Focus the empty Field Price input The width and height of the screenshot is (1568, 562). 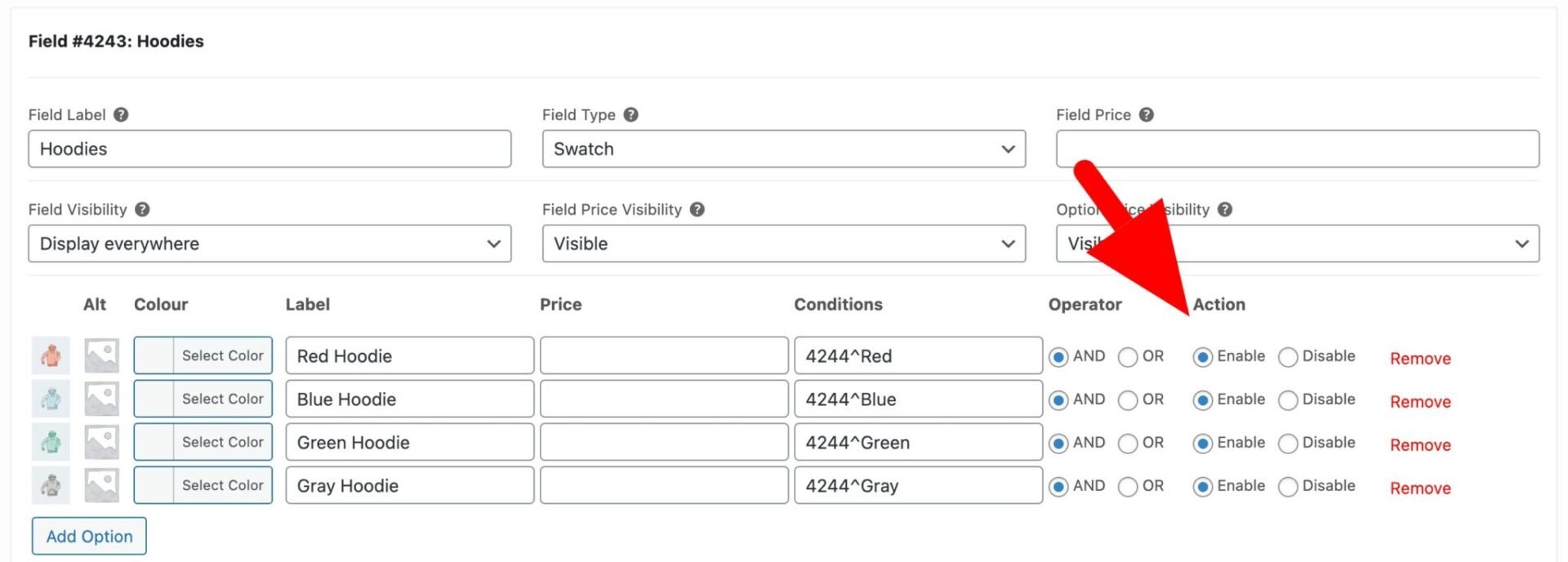coord(1298,149)
